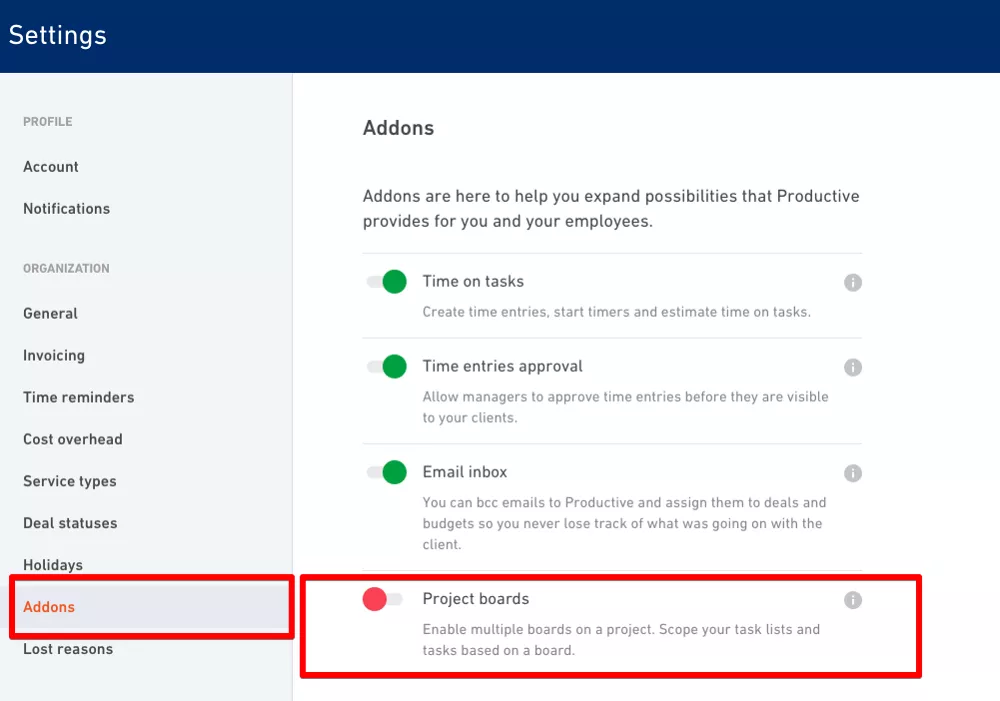Click the 'You can bcc emails' description
This screenshot has width=1000, height=701.
point(624,523)
